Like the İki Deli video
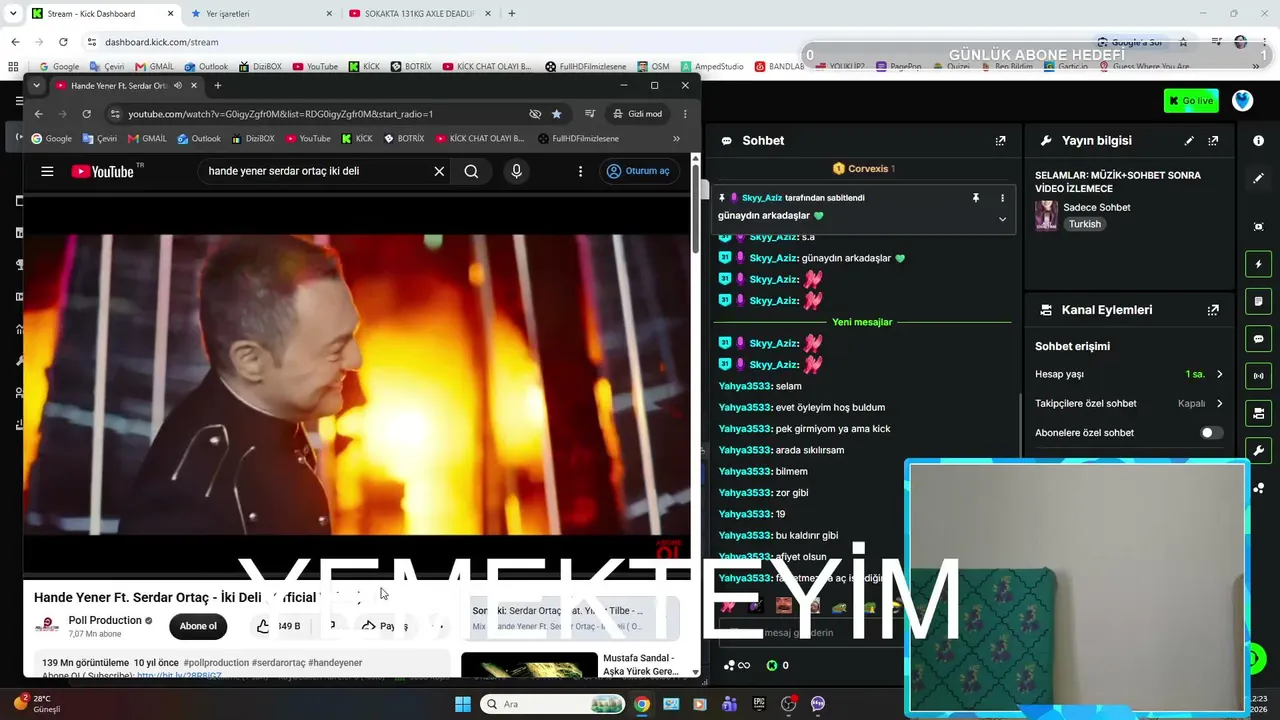The width and height of the screenshot is (1280, 720). (263, 626)
